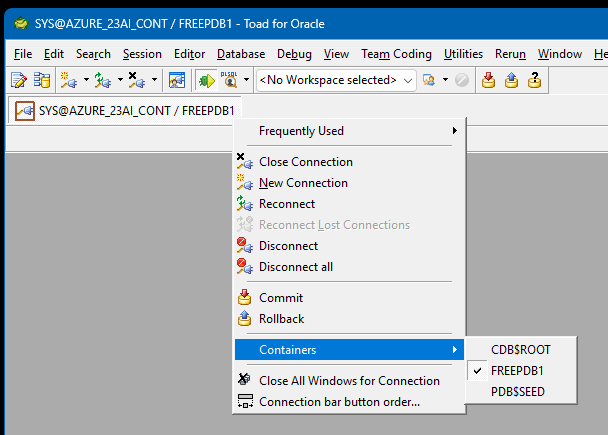The height and width of the screenshot is (435, 608).
Task: Click the PL/SQL profiler toolbar icon
Action: 229,80
